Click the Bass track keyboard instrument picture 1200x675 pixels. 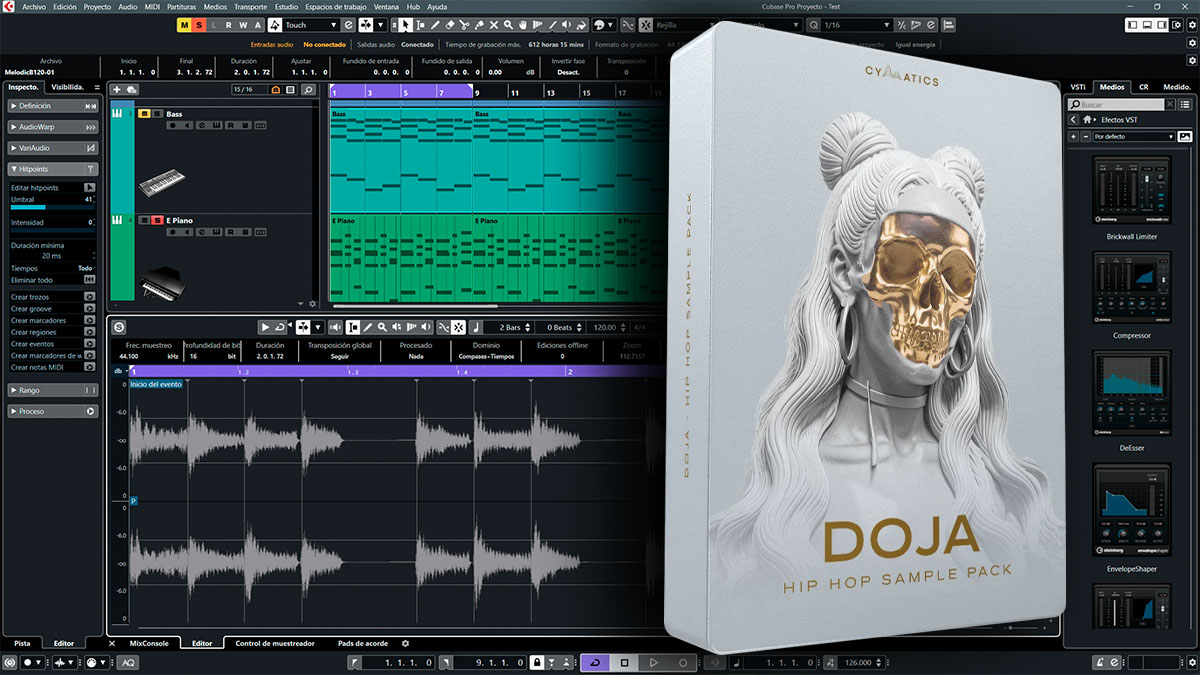pyautogui.click(x=161, y=182)
